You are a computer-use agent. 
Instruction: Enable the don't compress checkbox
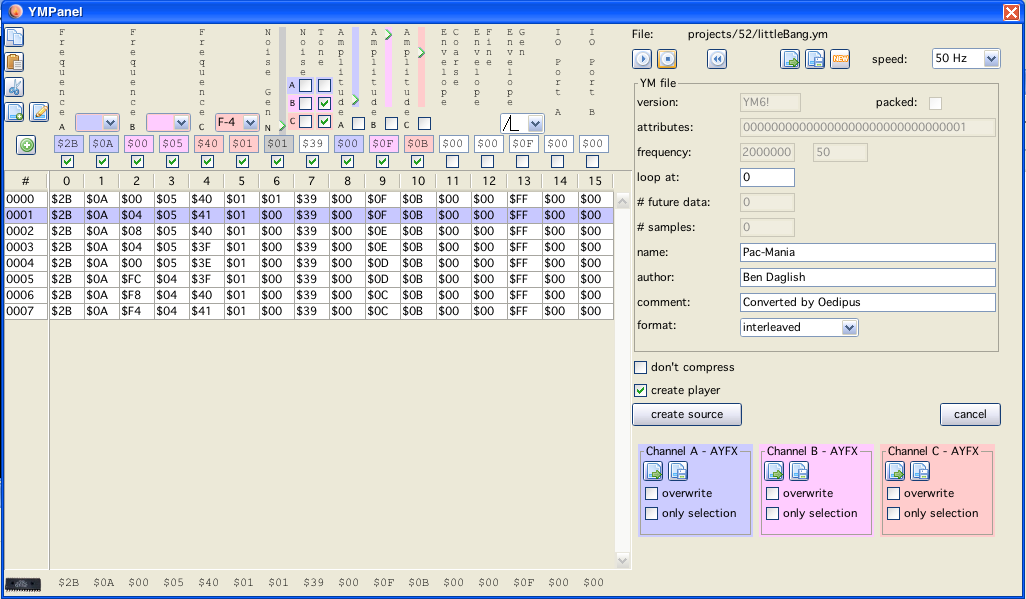point(641,368)
